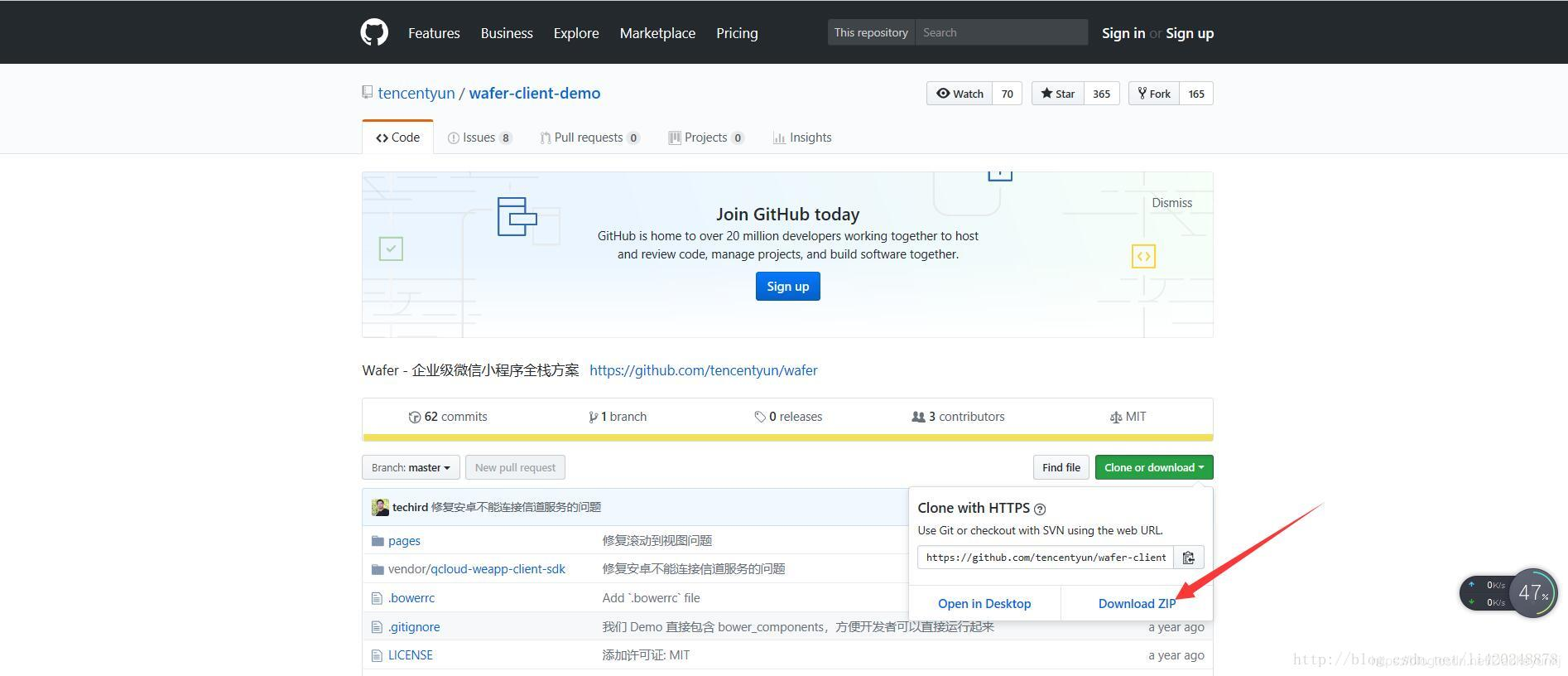The height and width of the screenshot is (676, 1568).
Task: Watch the repository
Action: [x=960, y=94]
